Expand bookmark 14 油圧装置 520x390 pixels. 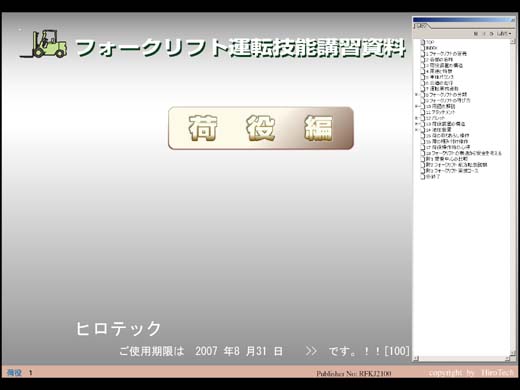[x=416, y=130]
